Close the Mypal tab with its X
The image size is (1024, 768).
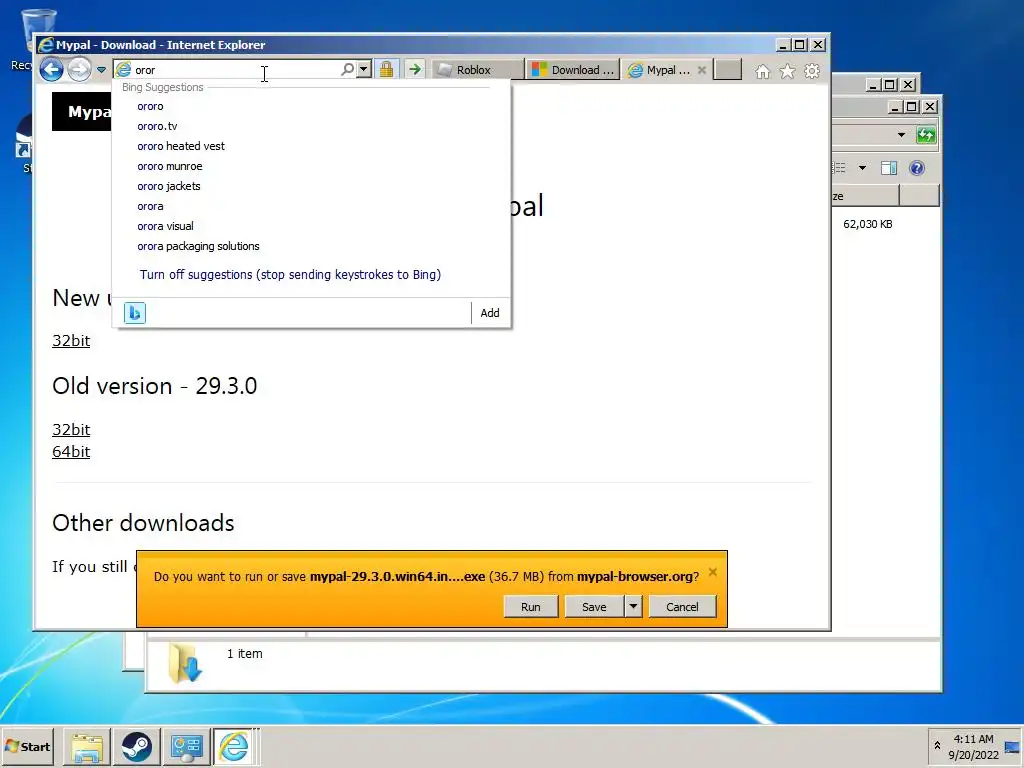(x=702, y=70)
